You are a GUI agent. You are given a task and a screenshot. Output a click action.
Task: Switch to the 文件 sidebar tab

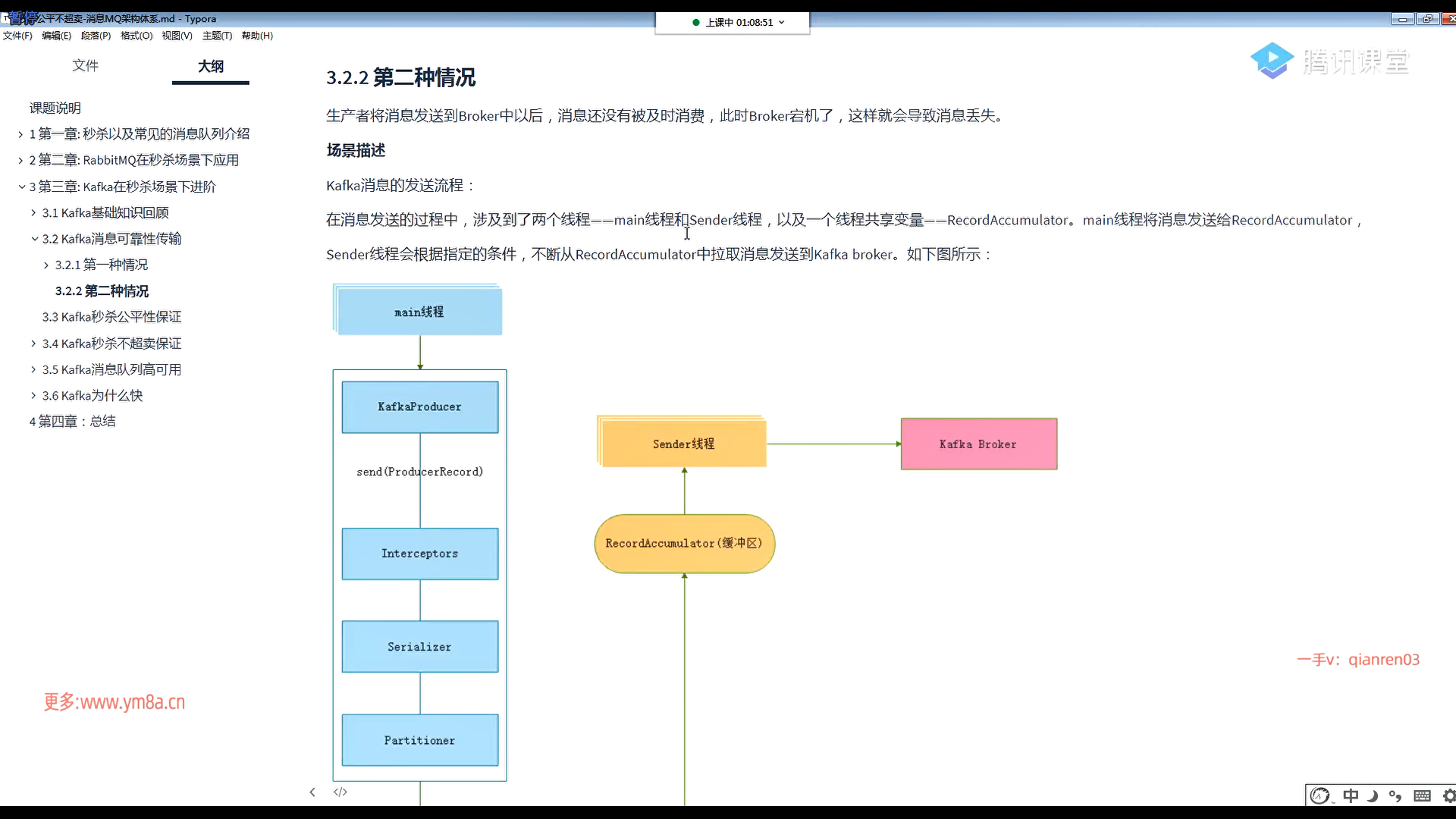point(85,66)
